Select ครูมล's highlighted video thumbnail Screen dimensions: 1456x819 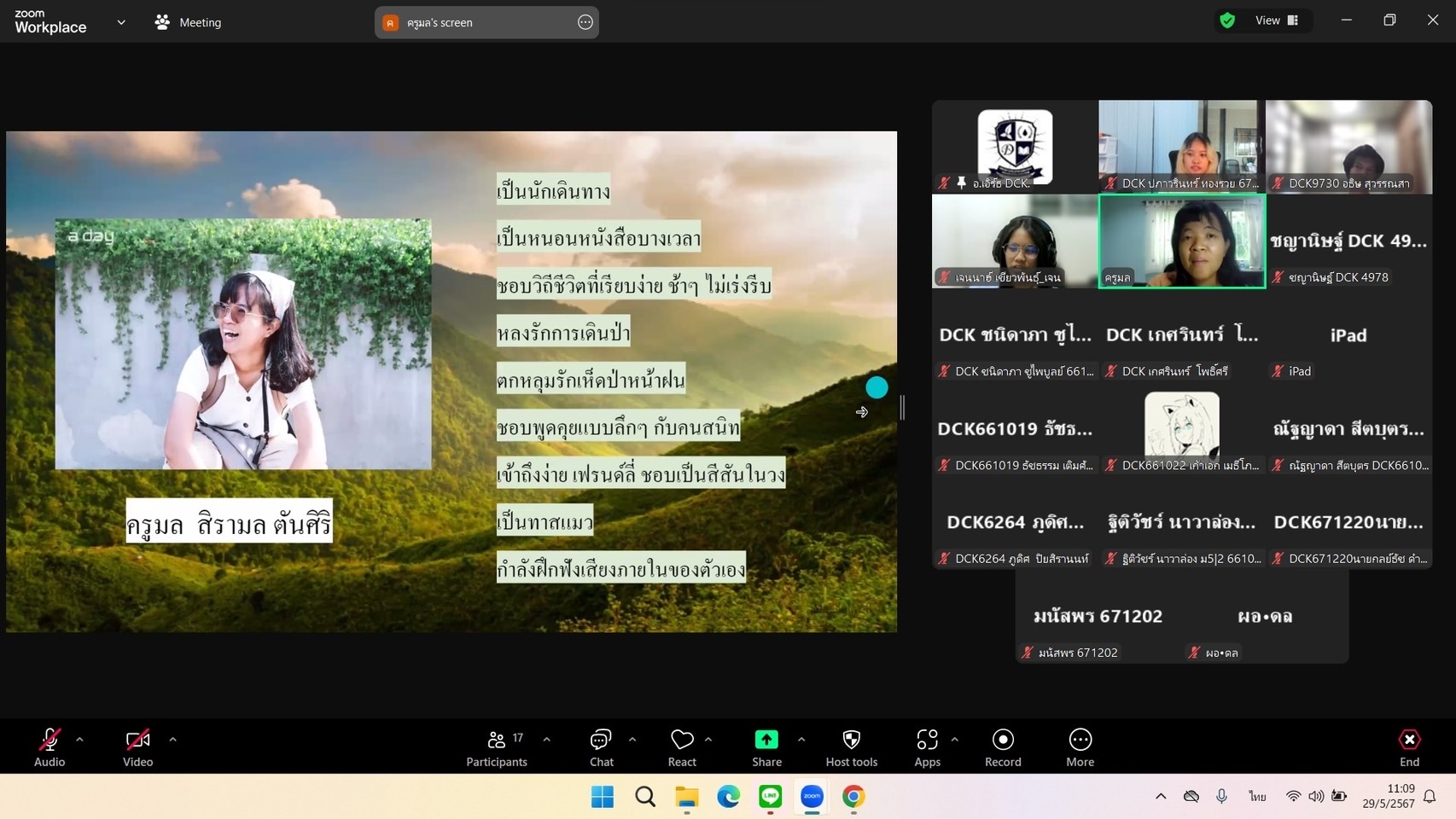[1181, 241]
